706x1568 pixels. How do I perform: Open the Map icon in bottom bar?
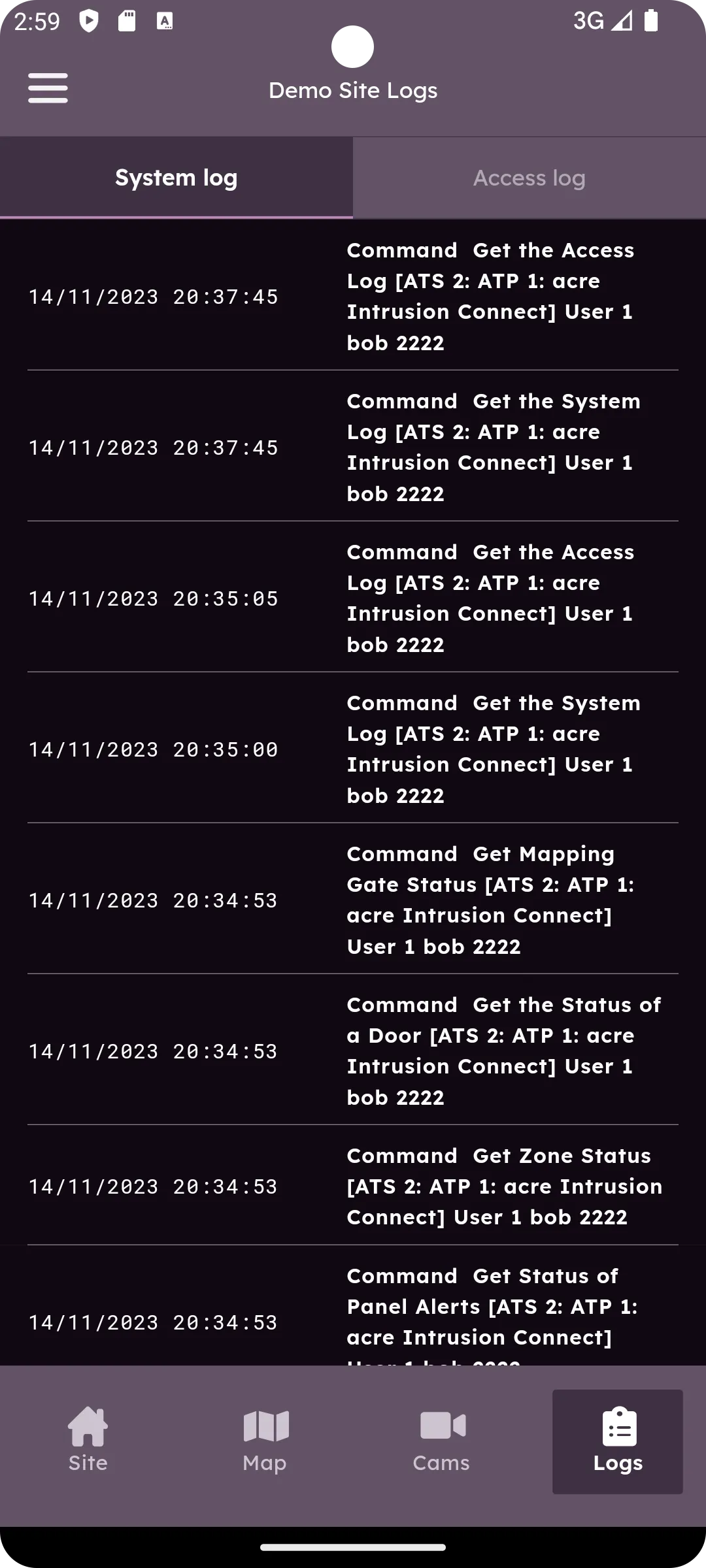[x=265, y=1426]
